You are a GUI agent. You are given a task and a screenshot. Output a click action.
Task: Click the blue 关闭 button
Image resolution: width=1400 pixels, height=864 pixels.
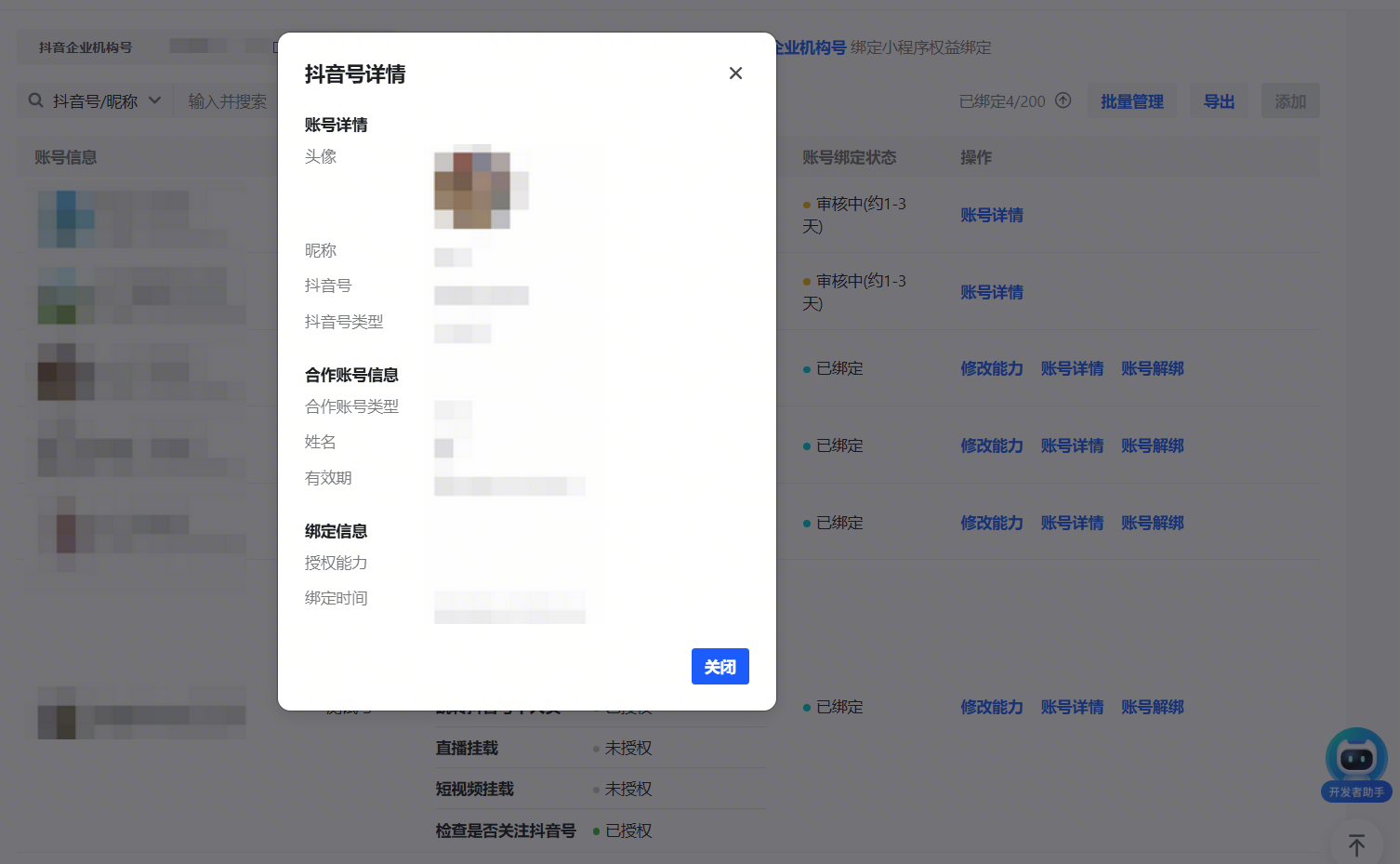pyautogui.click(x=720, y=667)
